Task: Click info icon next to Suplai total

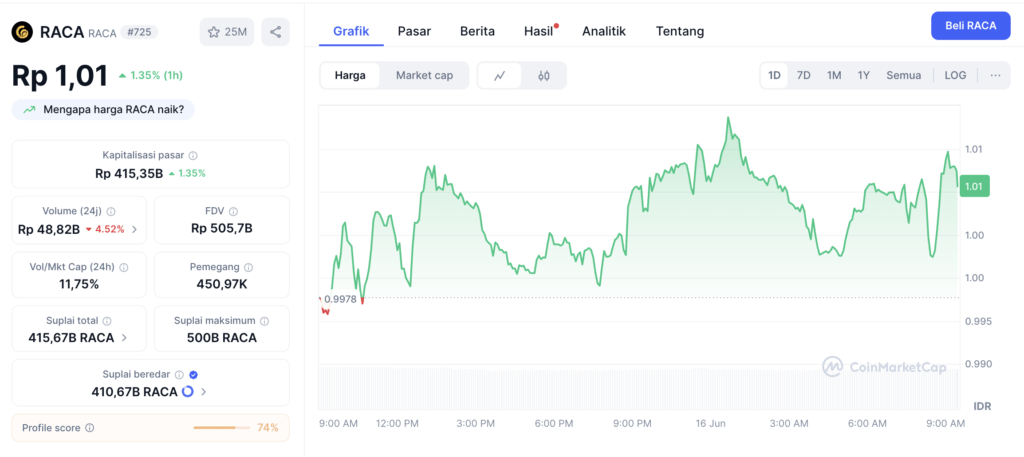Action: coord(107,321)
